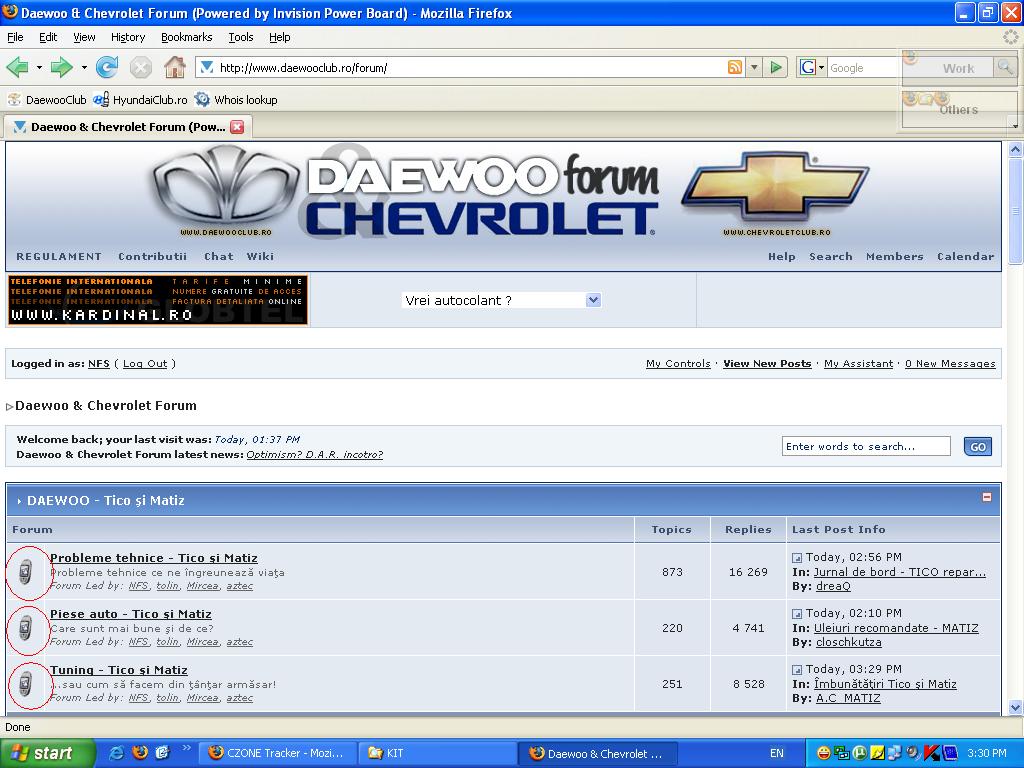1024x768 pixels.
Task: Collapse the DAEWOO - Tico și Matiz category
Action: 987,497
